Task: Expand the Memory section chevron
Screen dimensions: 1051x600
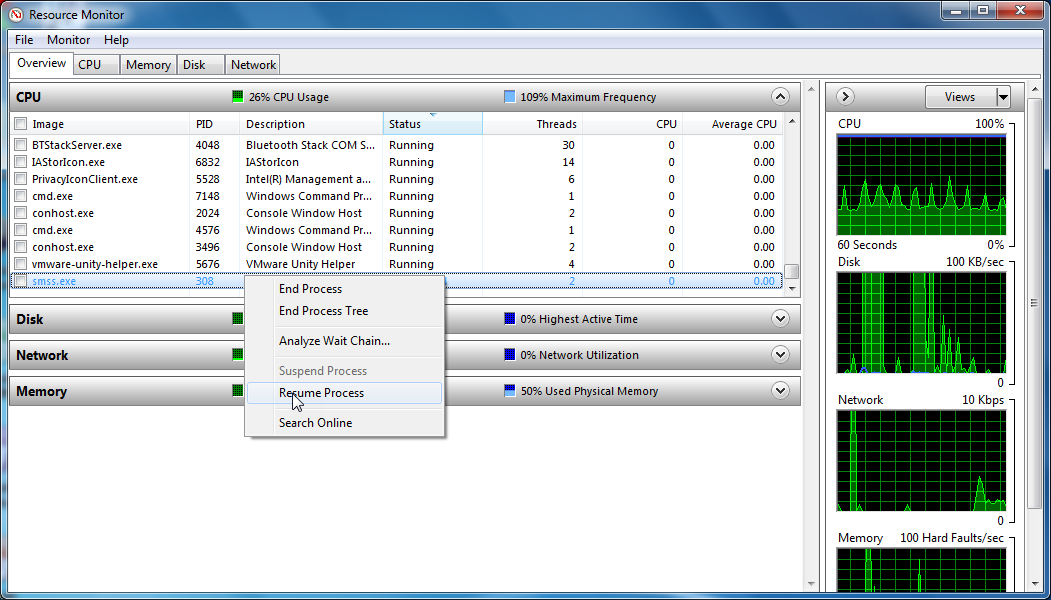Action: [x=780, y=391]
